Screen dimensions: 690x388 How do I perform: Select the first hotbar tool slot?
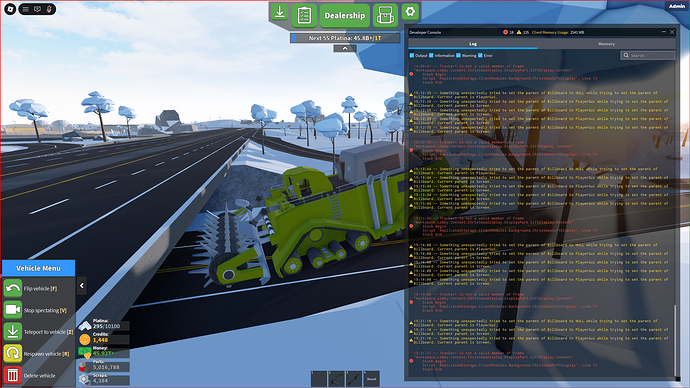pyautogui.click(x=319, y=379)
